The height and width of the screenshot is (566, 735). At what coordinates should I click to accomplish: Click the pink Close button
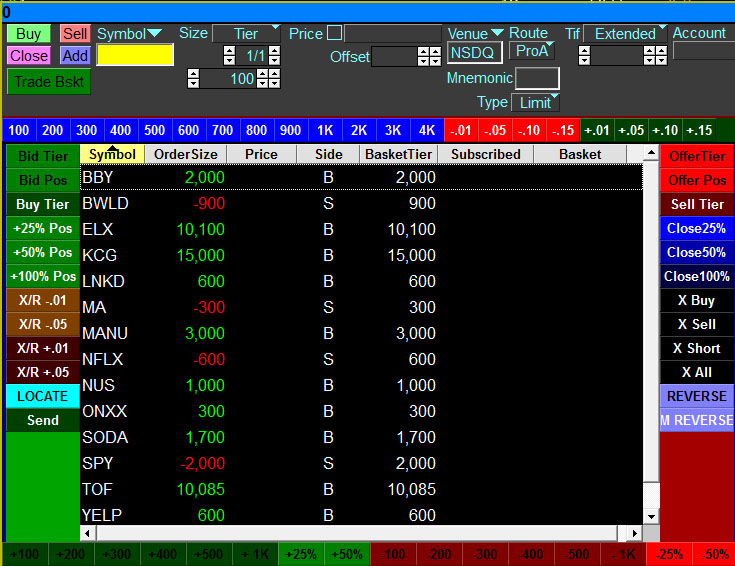(x=29, y=56)
